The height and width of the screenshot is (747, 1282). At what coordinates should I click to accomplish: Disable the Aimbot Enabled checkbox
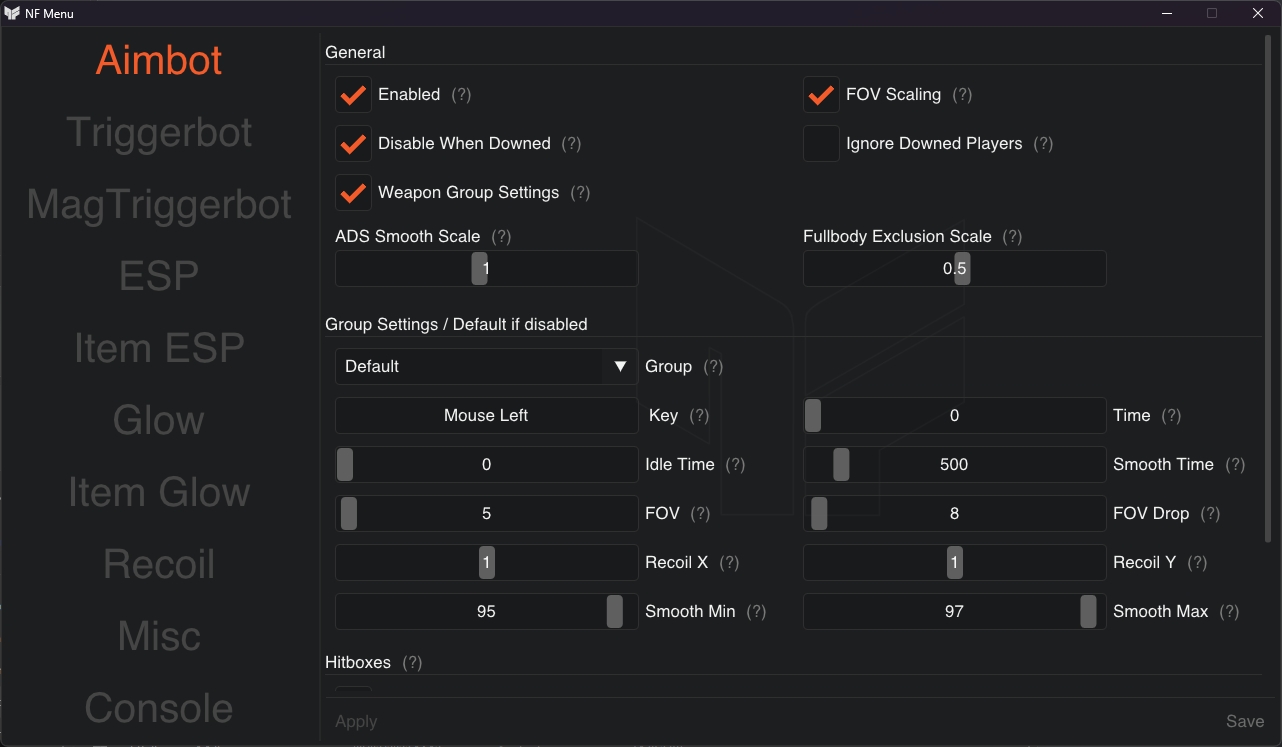353,94
